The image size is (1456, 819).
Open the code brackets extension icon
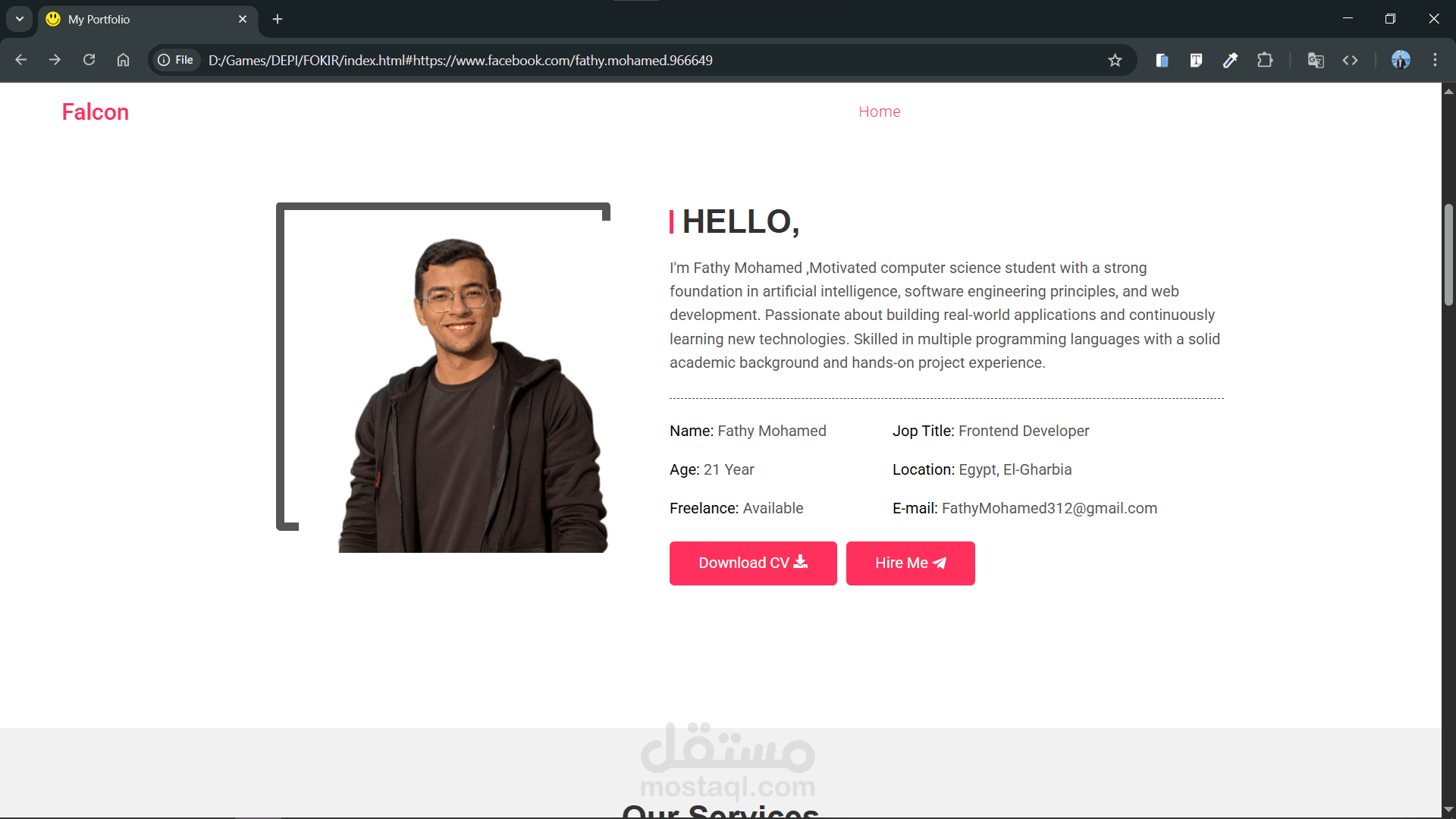tap(1350, 60)
